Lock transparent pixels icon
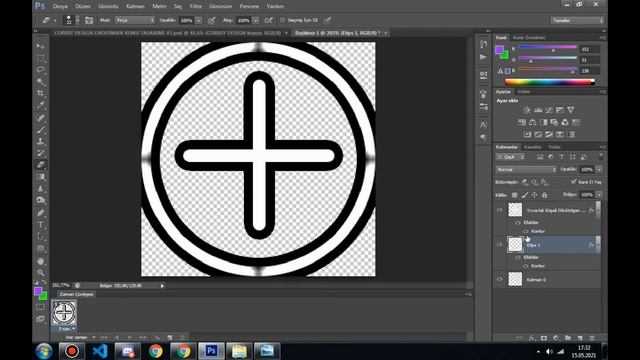640x360 pixels. point(515,195)
